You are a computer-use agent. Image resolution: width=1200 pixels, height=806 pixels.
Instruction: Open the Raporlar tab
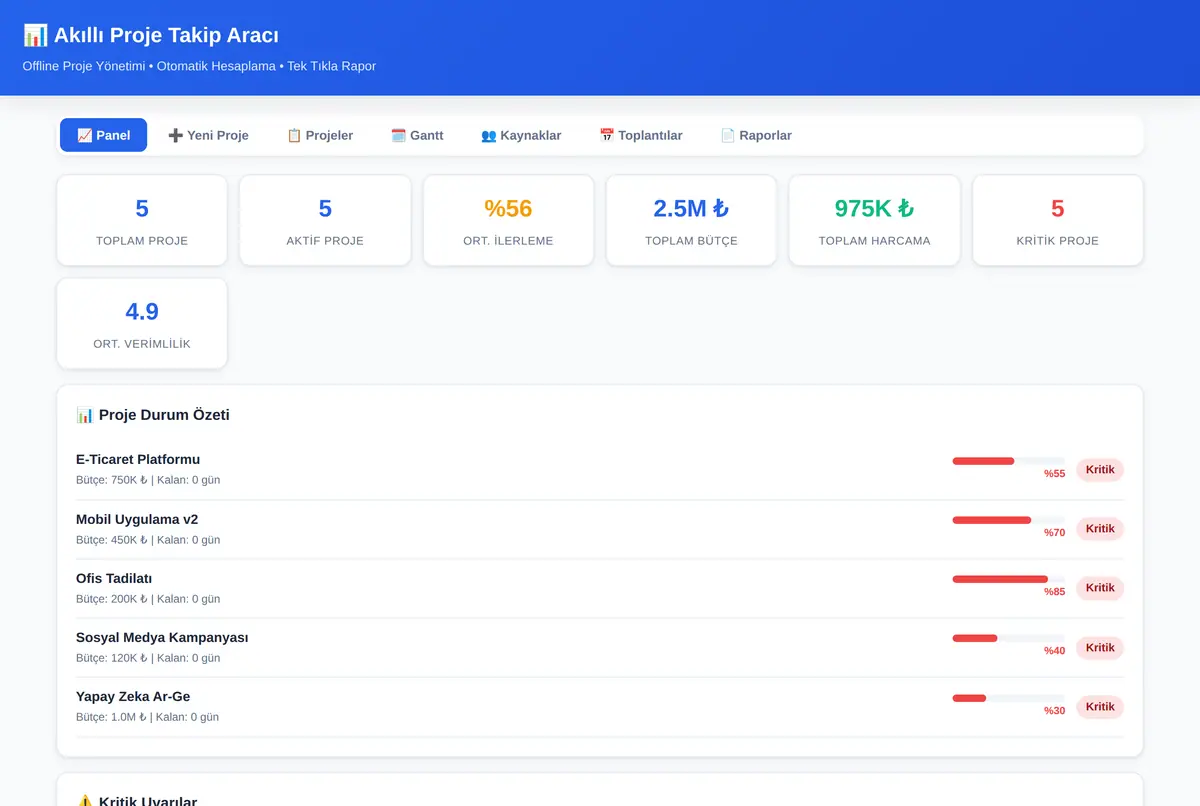point(756,135)
